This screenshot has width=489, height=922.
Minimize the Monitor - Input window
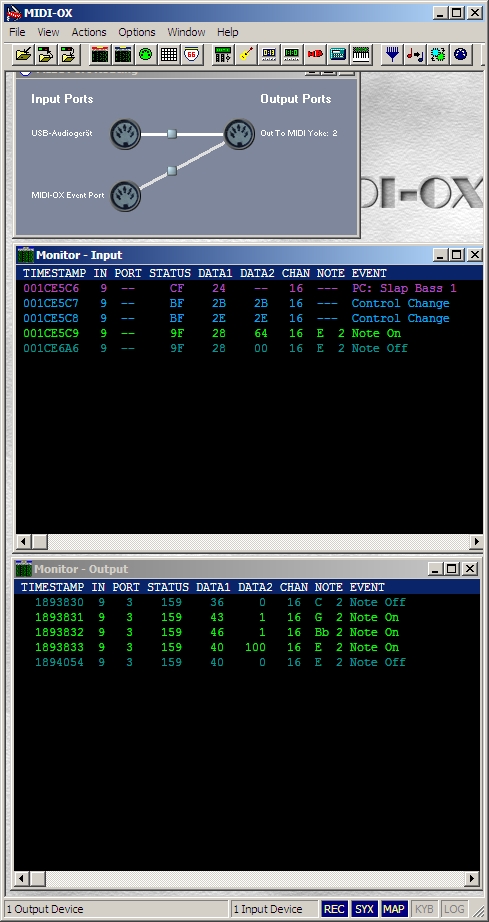(441, 255)
